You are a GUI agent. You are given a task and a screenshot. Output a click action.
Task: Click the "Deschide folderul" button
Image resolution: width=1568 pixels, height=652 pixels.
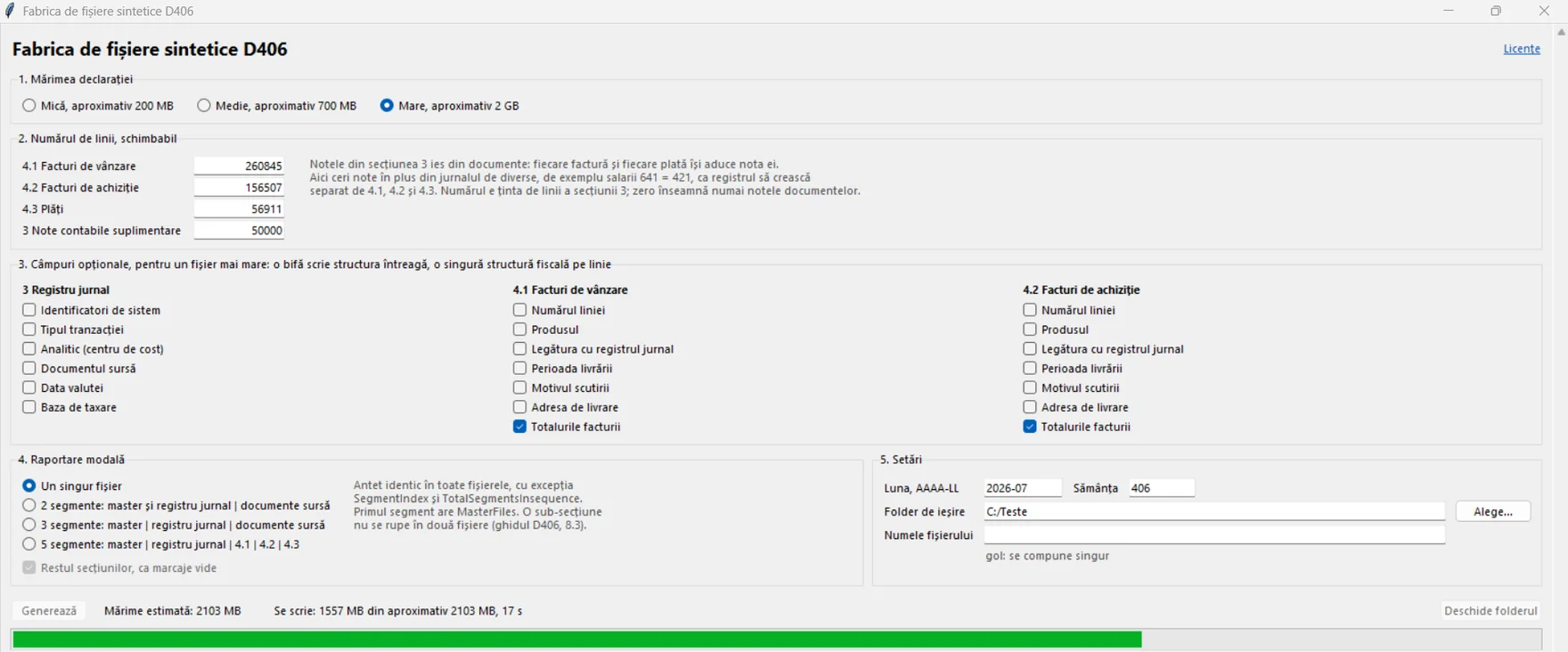1490,611
